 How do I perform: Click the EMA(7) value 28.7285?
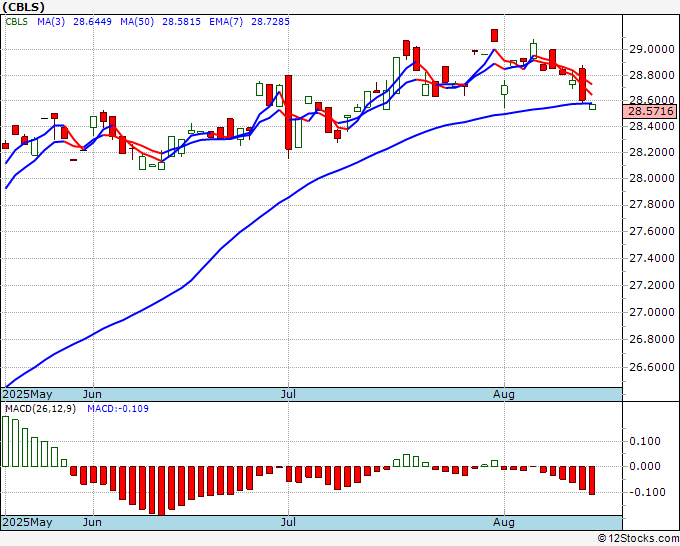pos(270,22)
